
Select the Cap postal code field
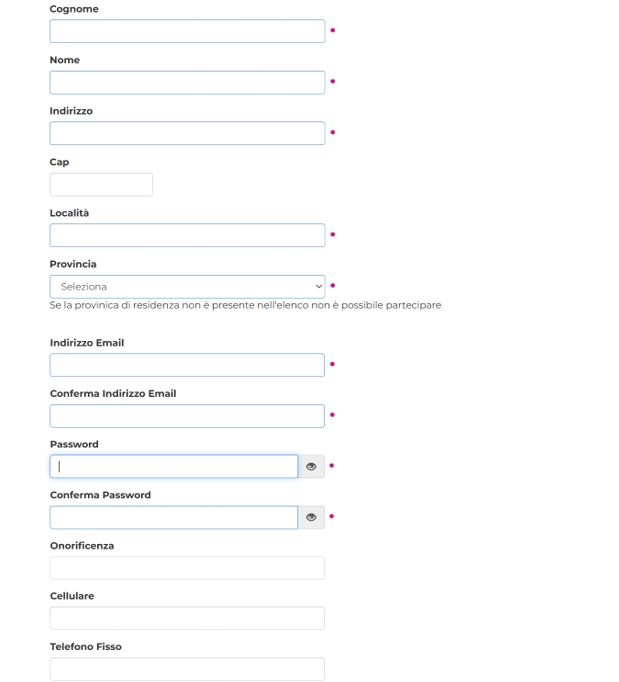tap(101, 184)
